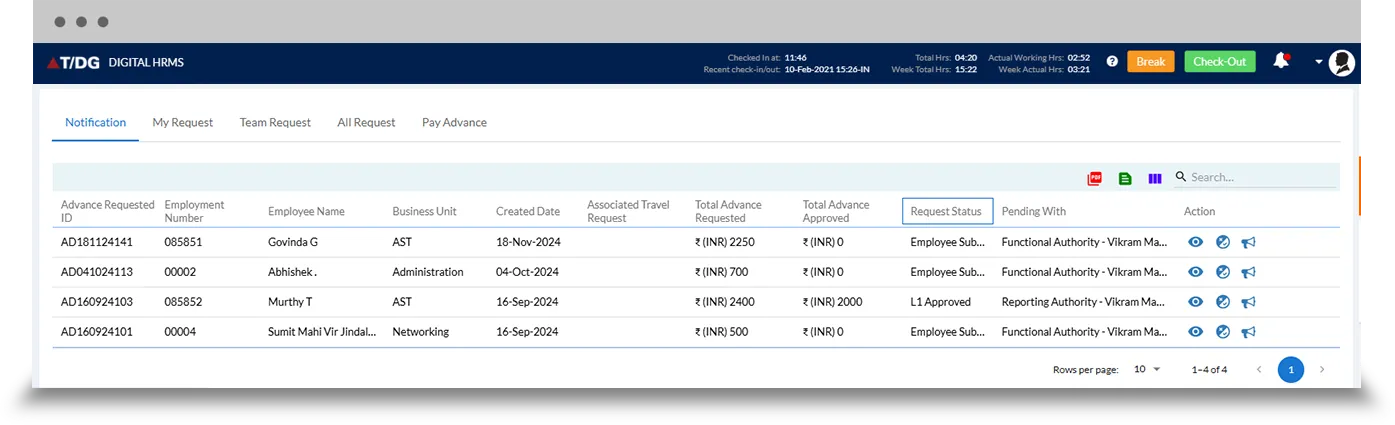Image resolution: width=1395 pixels, height=425 pixels.
Task: Click megaphone icon in Murthy T row
Action: point(1248,302)
